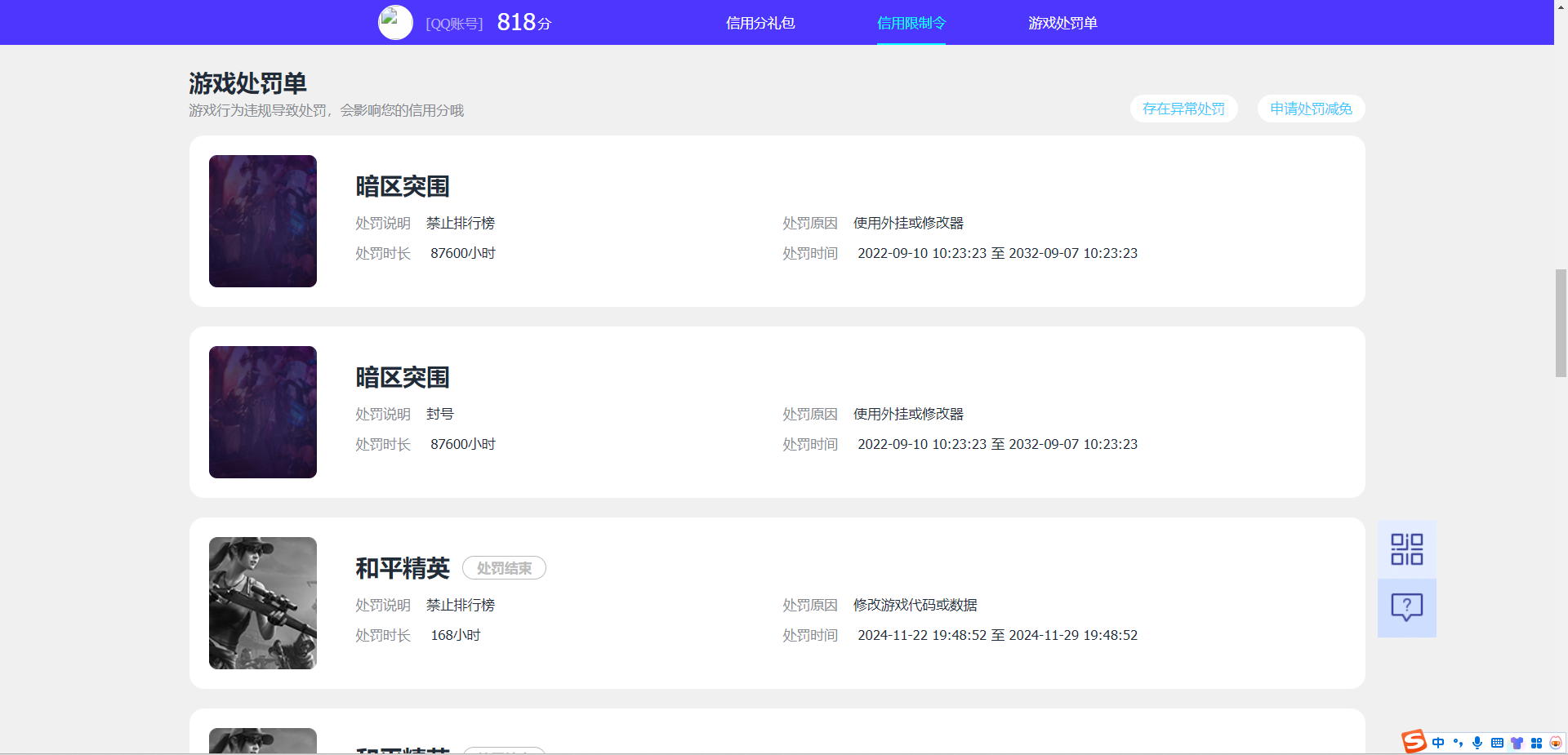Open the 和平精英 thumbnail for the 168小时 record
1568x755 pixels.
263,603
